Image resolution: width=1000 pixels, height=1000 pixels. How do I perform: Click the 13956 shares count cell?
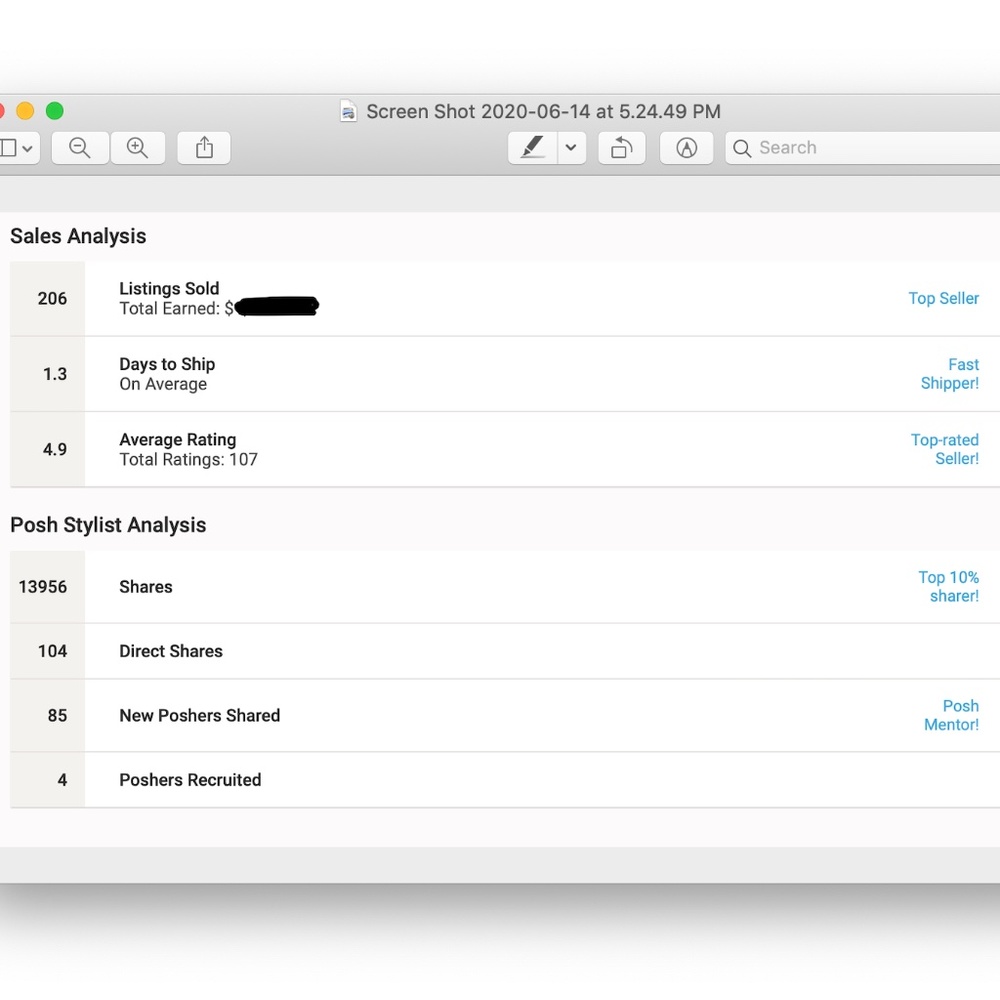click(x=43, y=587)
